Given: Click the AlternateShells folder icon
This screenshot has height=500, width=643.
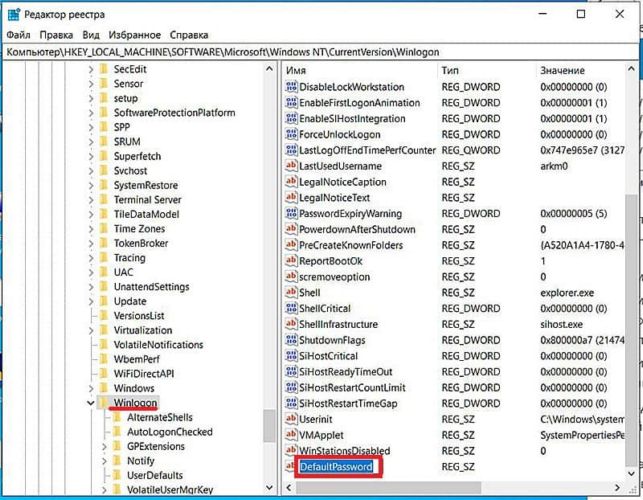Looking at the screenshot, I should [117, 417].
